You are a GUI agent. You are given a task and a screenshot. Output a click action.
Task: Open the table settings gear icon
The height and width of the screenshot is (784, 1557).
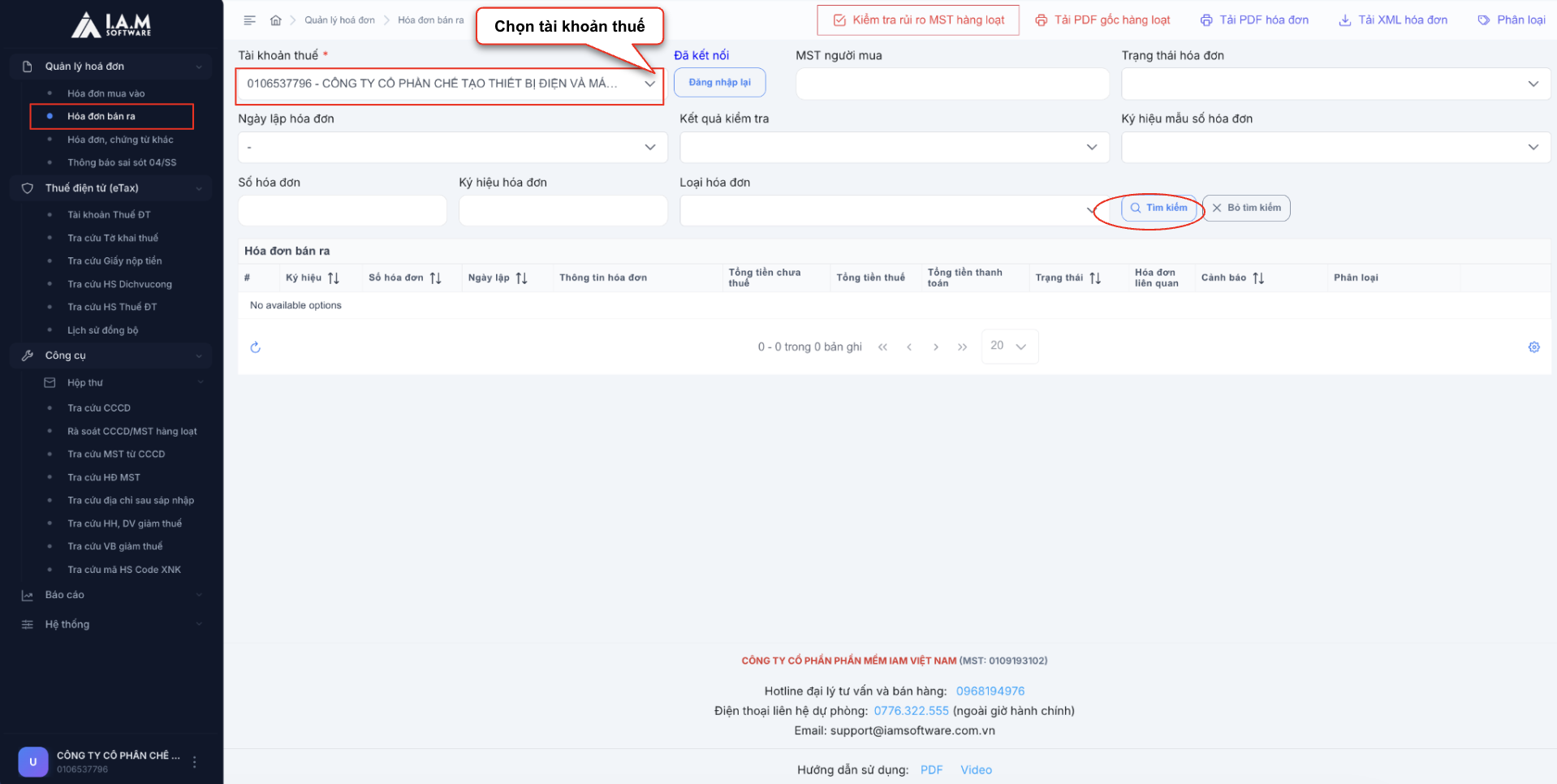click(1533, 347)
